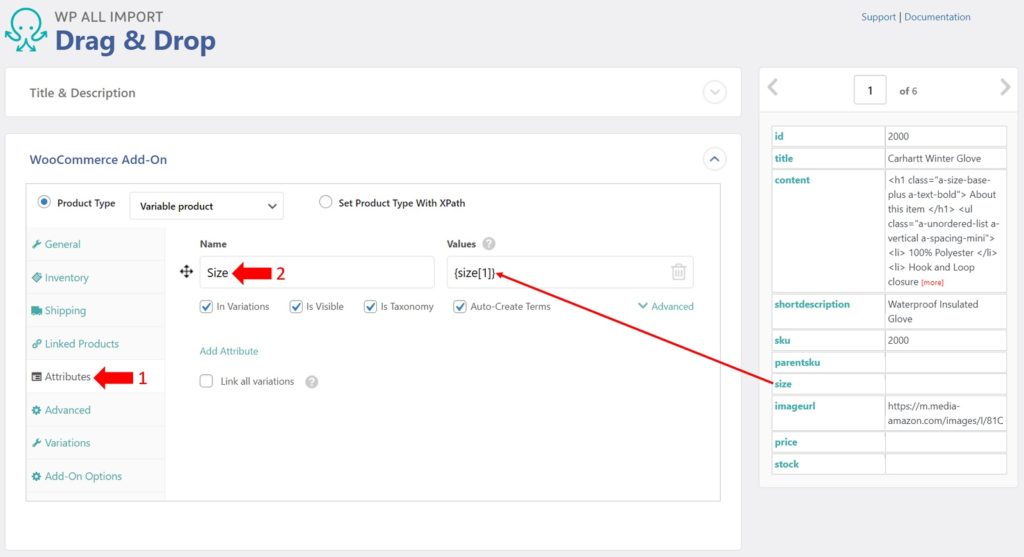Click the WooCommerce Add-On heading
The width and height of the screenshot is (1024, 557).
tap(98, 159)
